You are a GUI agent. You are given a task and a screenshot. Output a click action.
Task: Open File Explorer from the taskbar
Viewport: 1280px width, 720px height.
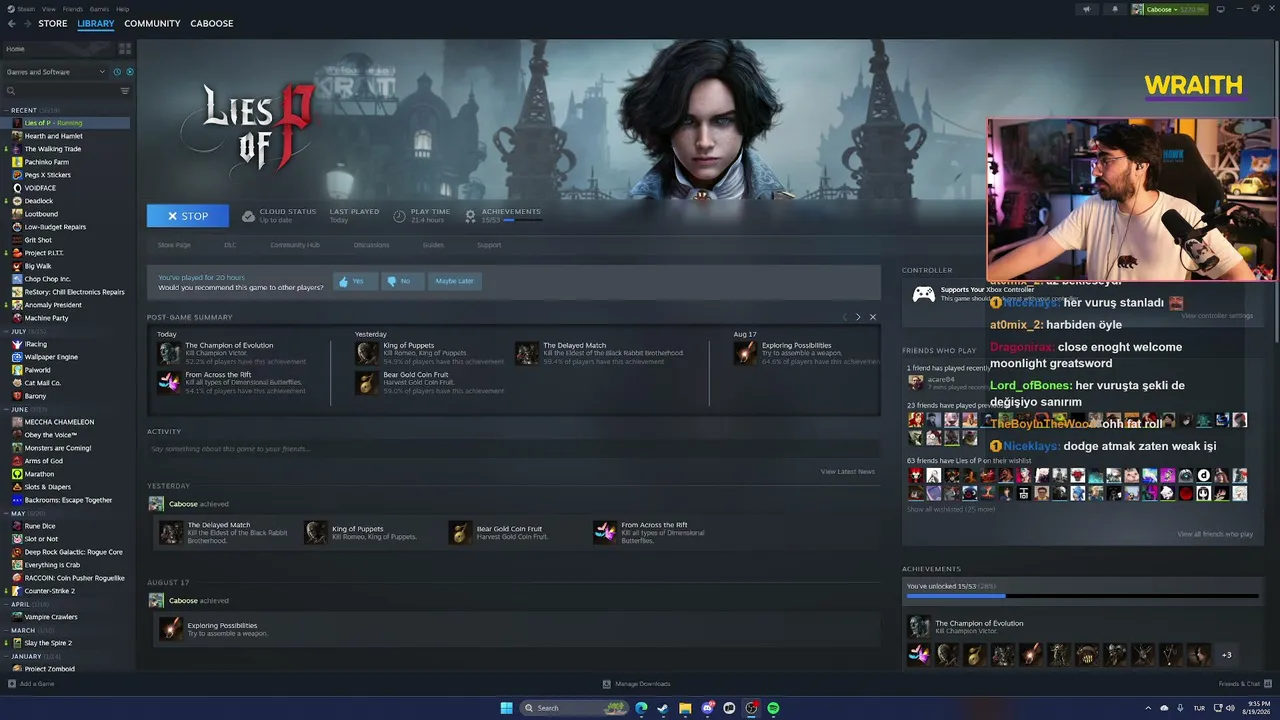[x=685, y=708]
